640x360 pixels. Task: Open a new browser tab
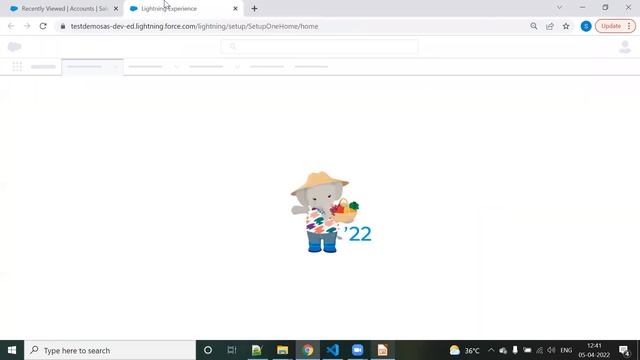click(x=254, y=9)
